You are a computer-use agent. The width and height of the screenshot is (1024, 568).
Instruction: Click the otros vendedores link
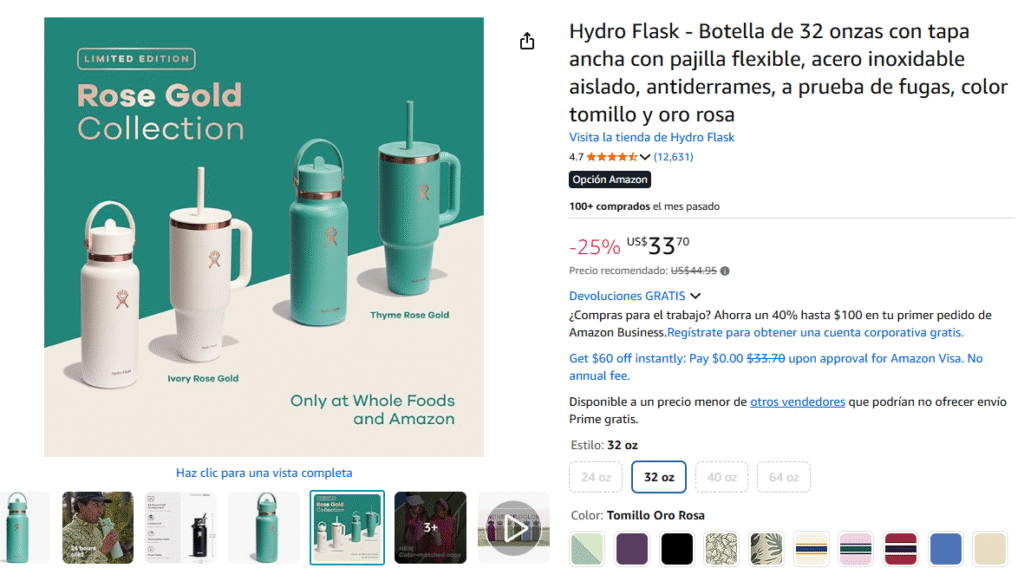pos(797,402)
